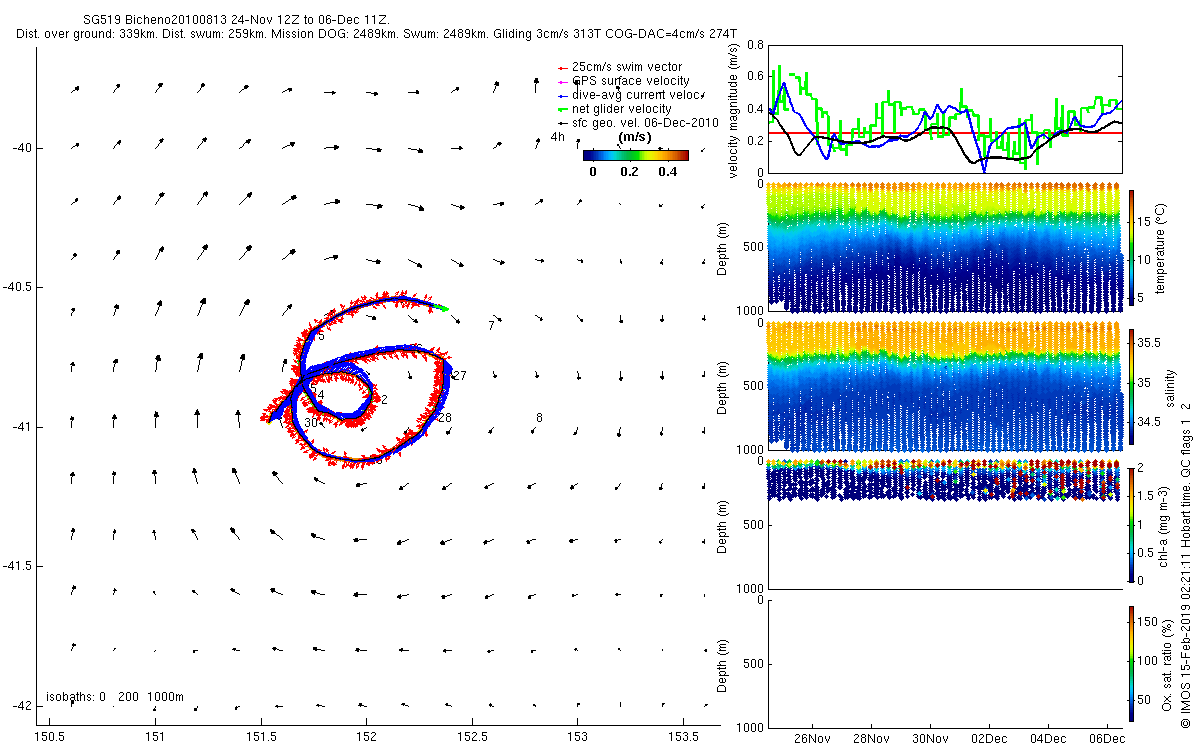Image resolution: width=1200 pixels, height=750 pixels.
Task: Click the 'velocity magnitude (m/s)' axis label
Action: tap(733, 112)
